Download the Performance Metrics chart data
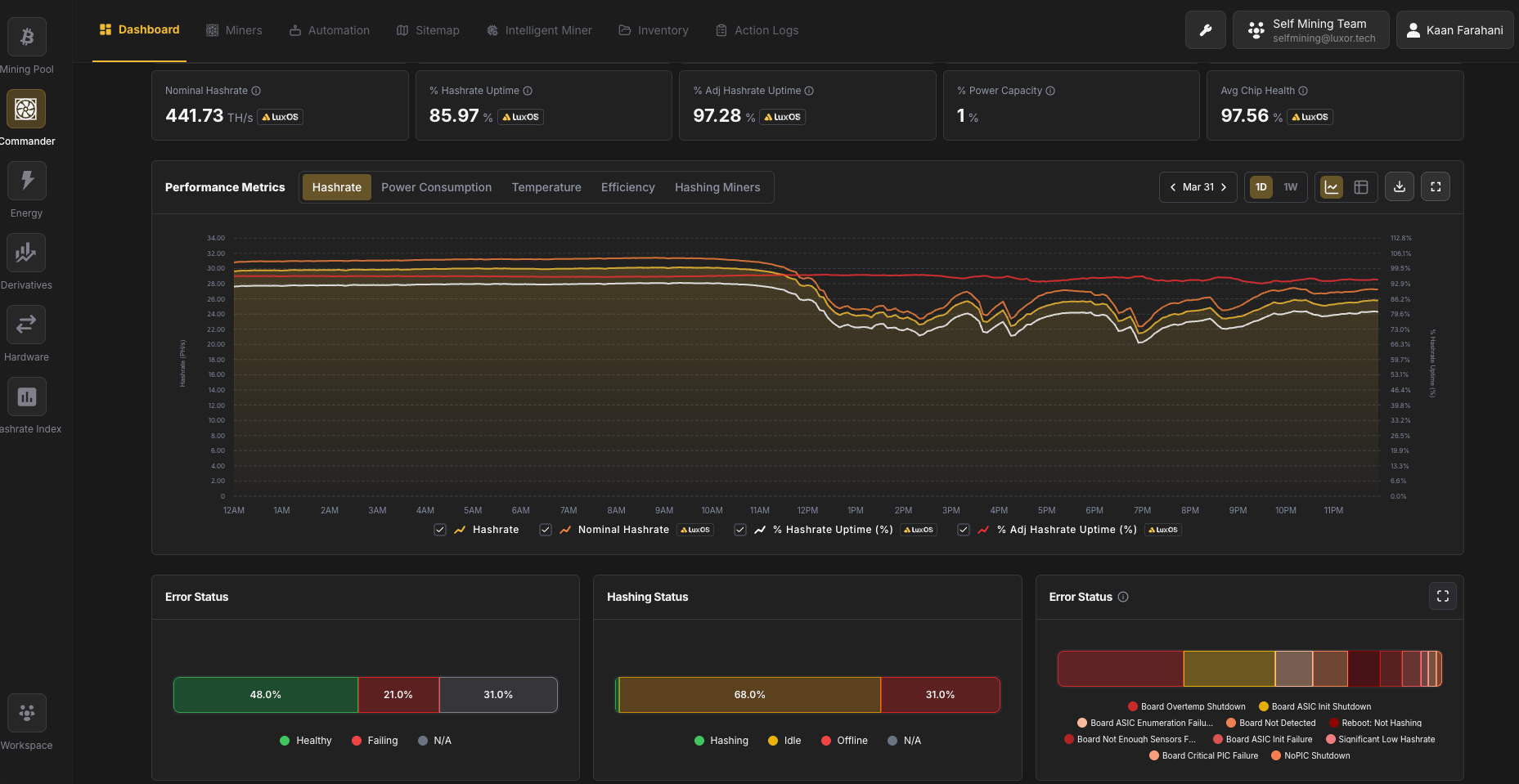Screen dimensions: 1519x784 tap(1399, 186)
